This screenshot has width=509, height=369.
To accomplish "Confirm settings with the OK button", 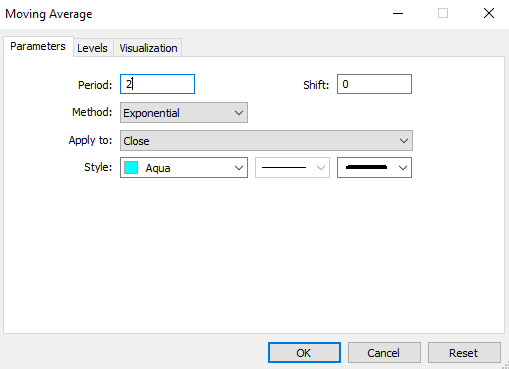I will (x=304, y=353).
